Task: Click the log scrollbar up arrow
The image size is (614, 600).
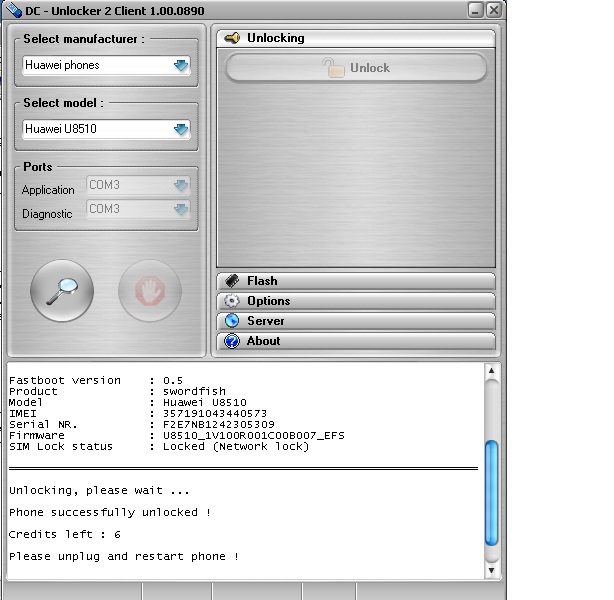Action: pos(491,371)
